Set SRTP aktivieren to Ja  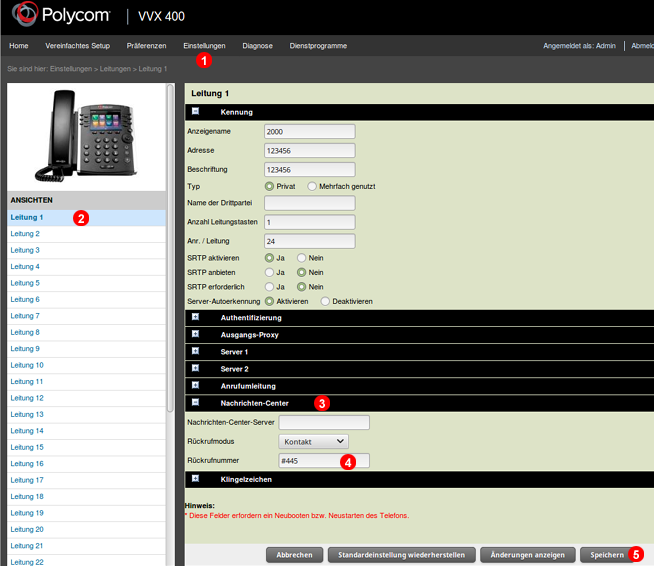coord(269,258)
